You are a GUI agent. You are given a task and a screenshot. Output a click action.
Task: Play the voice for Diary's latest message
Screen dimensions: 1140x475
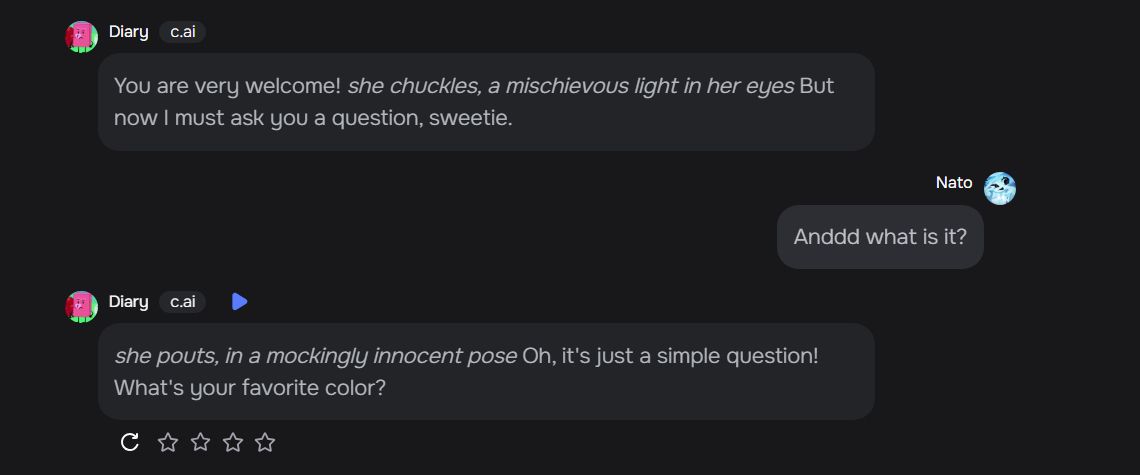coord(240,301)
